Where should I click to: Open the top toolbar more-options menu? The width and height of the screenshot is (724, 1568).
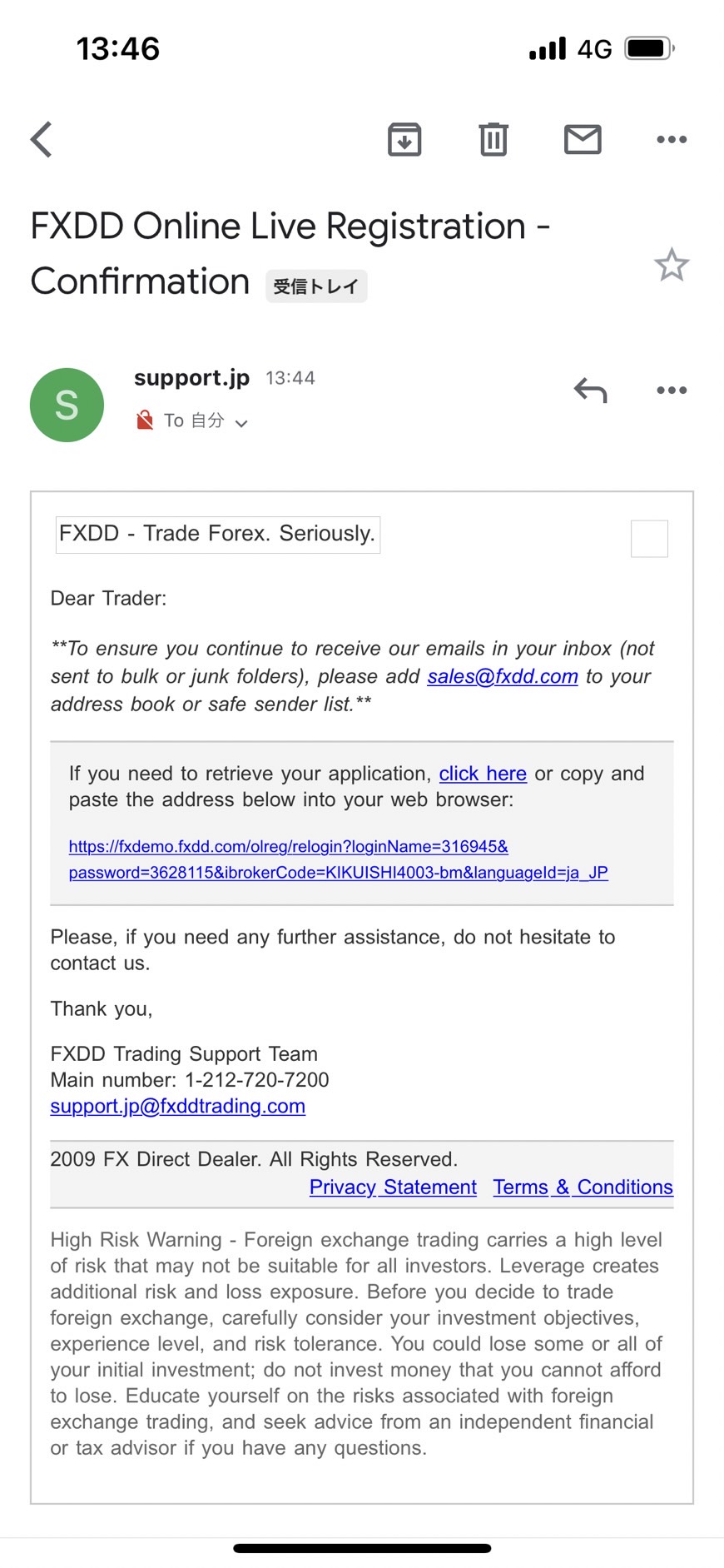tap(672, 139)
